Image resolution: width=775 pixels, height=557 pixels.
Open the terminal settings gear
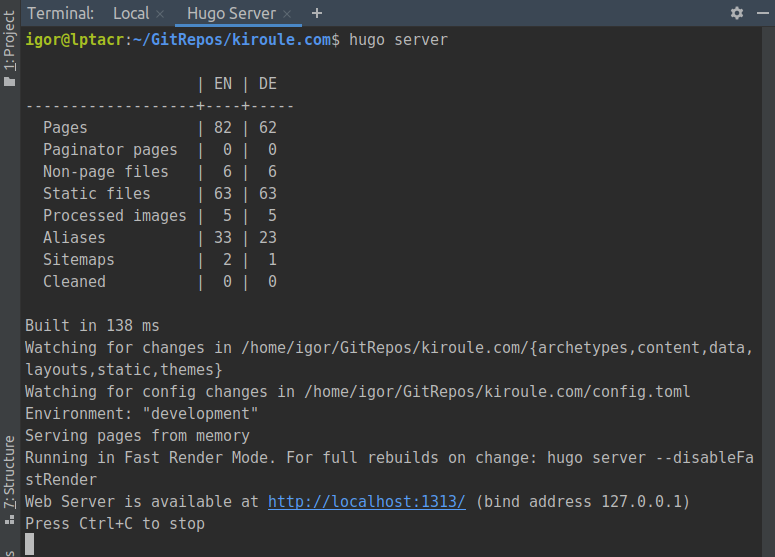pos(736,13)
